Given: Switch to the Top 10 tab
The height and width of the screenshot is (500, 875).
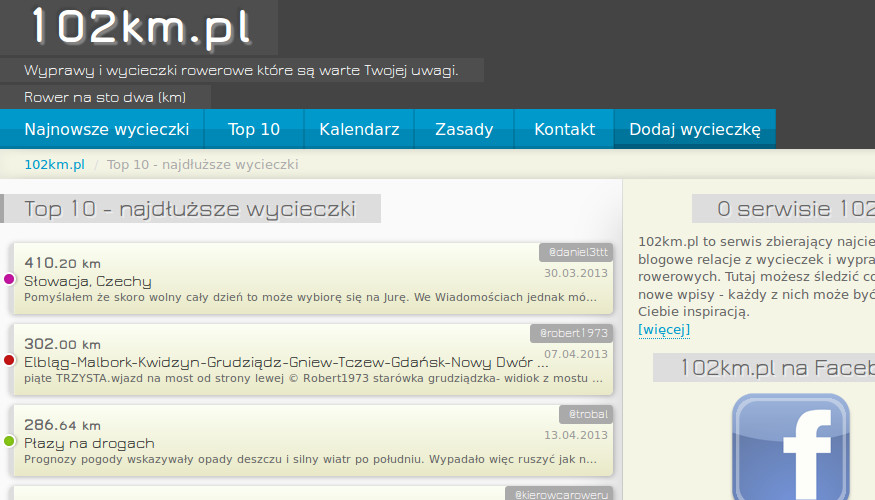Looking at the screenshot, I should click(254, 129).
